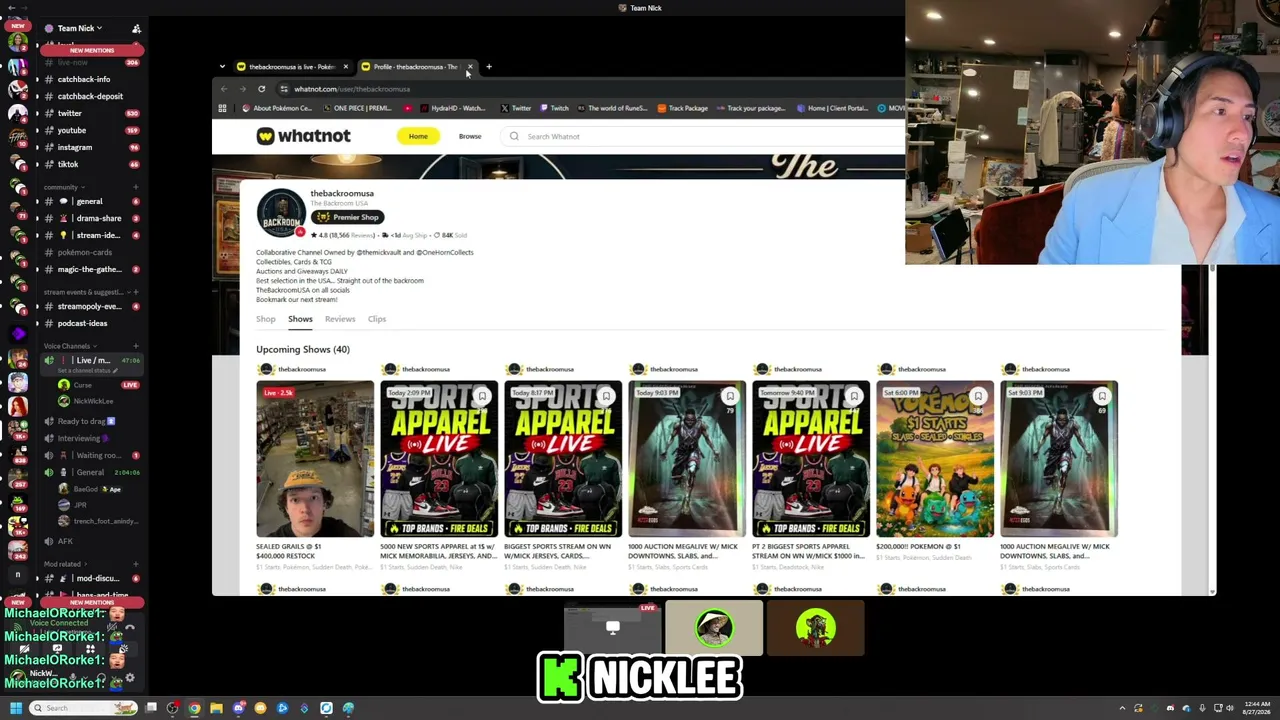
Task: Open the HydraHD bookmark
Action: pos(452,108)
